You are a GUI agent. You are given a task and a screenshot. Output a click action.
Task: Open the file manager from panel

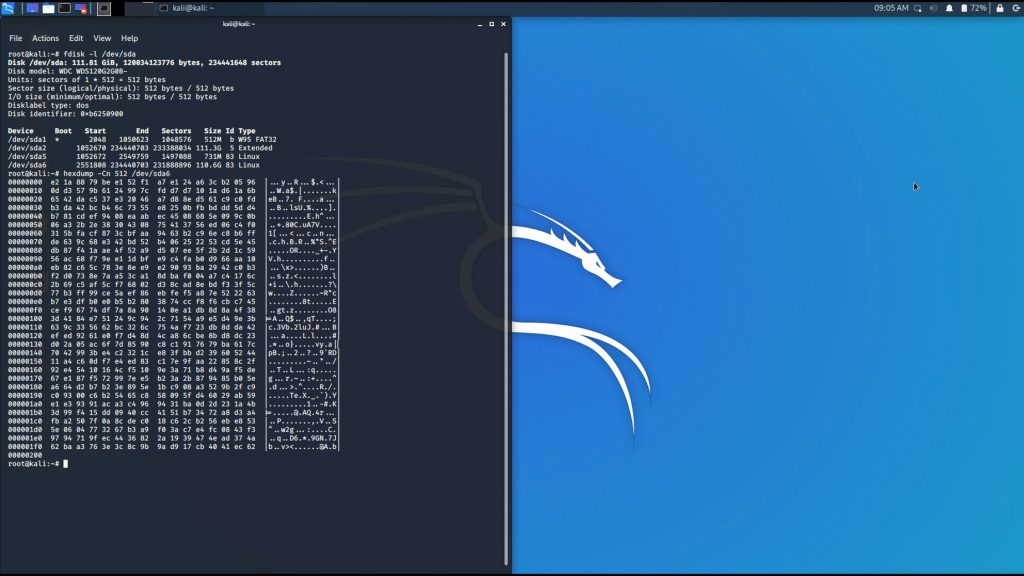(48, 8)
